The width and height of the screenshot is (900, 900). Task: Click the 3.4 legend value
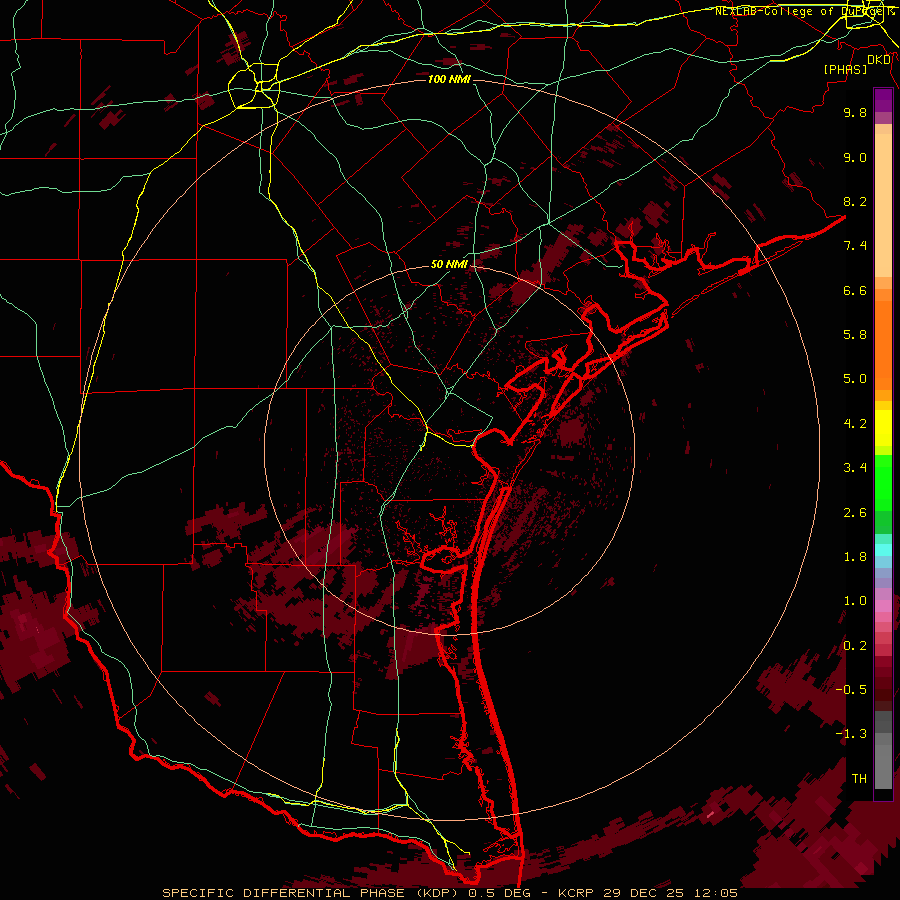point(855,468)
